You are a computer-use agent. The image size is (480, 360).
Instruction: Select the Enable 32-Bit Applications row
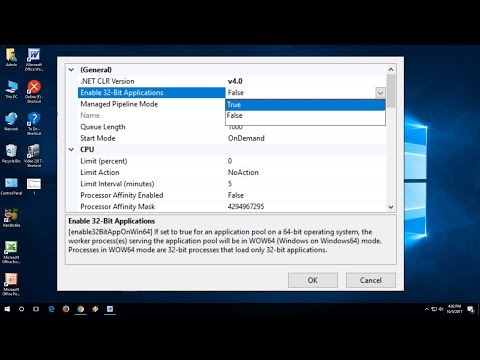click(x=152, y=93)
